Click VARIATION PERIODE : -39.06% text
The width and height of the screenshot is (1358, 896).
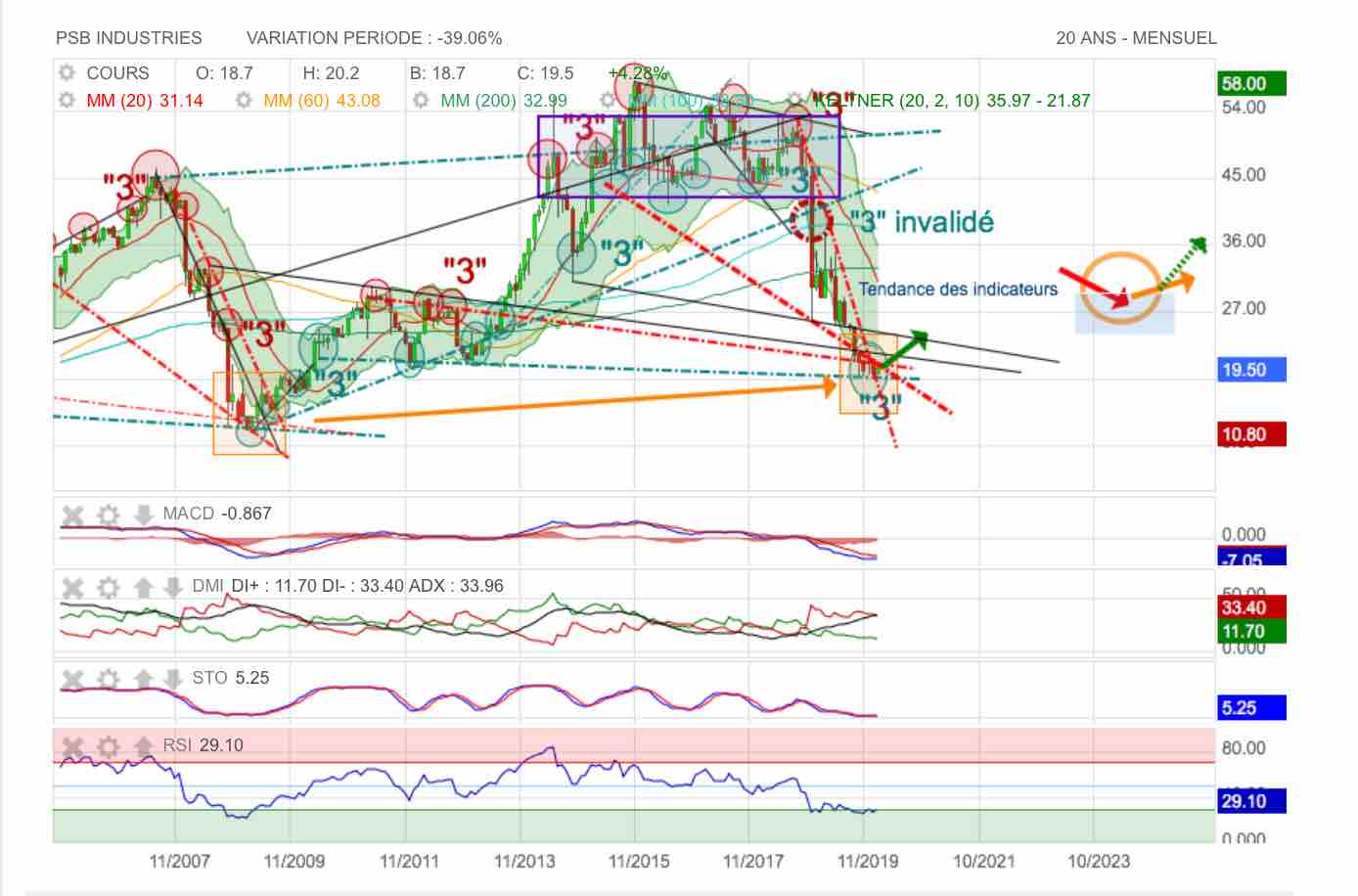point(374,38)
